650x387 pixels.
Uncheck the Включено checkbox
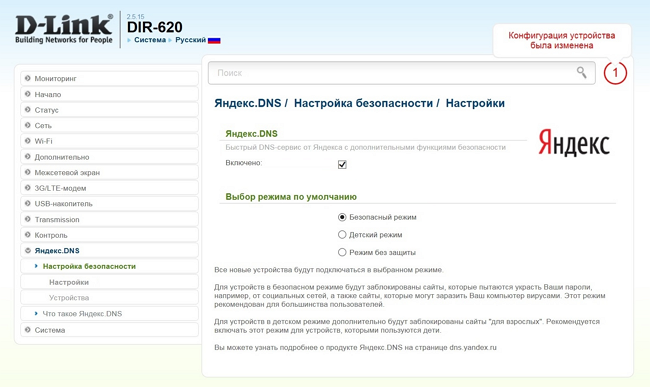click(x=342, y=164)
